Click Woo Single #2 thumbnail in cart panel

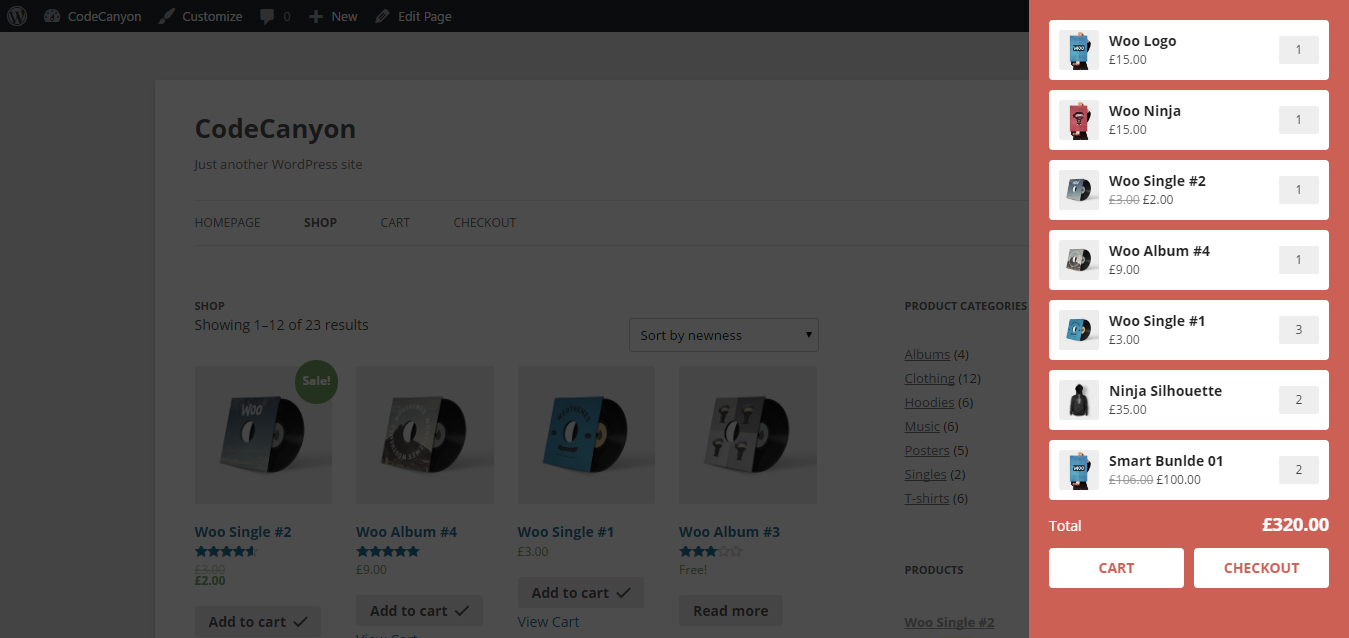(1079, 190)
